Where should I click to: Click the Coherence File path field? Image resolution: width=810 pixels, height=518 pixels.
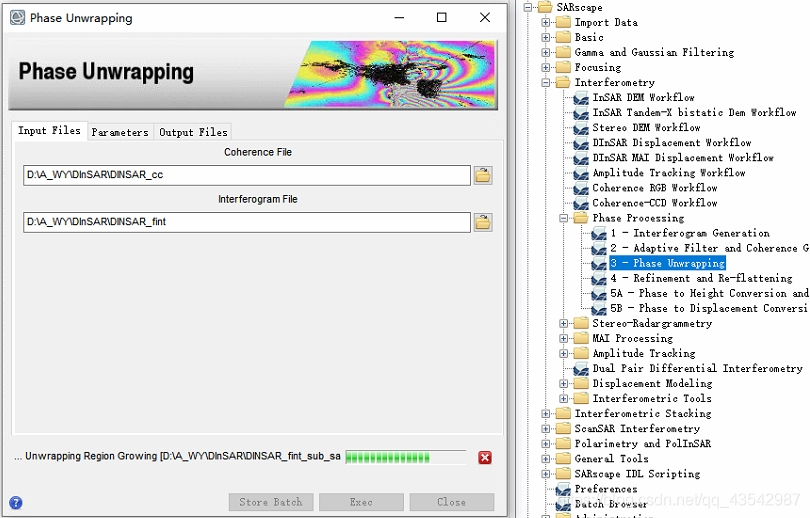[247, 175]
